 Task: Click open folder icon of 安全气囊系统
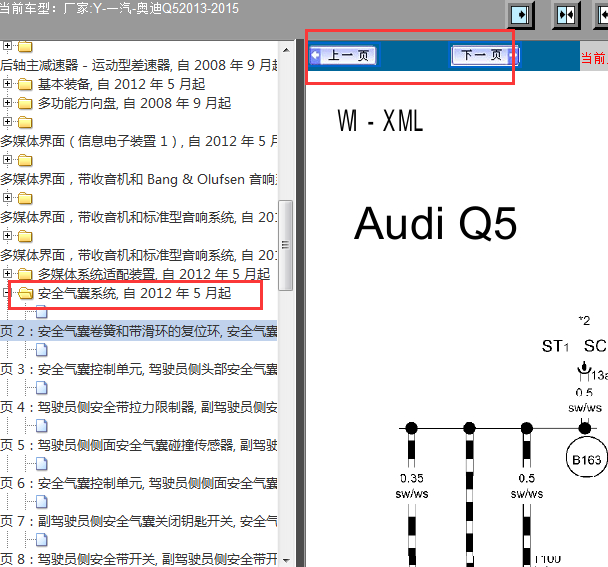26,293
